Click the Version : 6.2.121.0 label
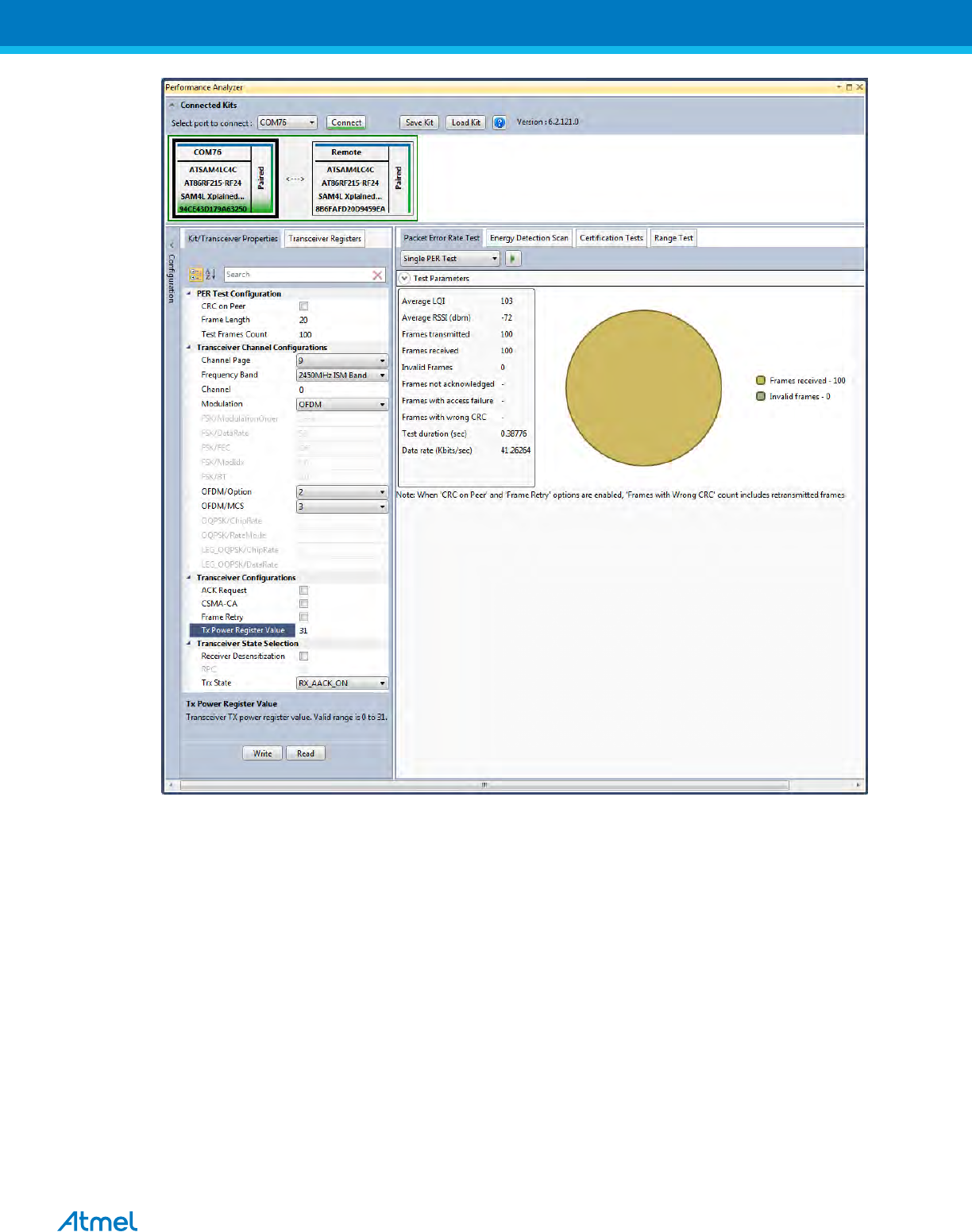Viewport: 972px width, 1232px height. point(547,122)
